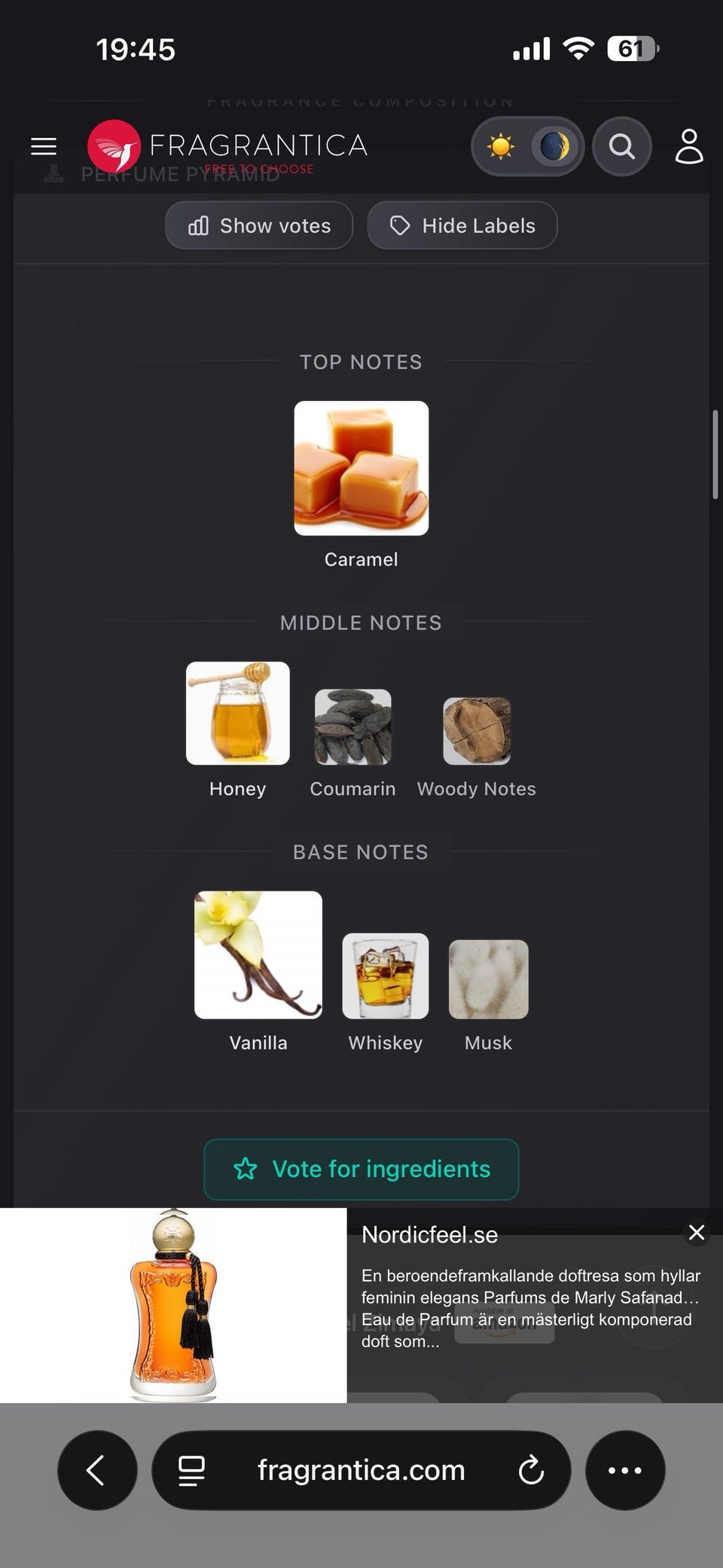This screenshot has width=723, height=1568.
Task: Open the Vanilla note
Action: pos(258,955)
